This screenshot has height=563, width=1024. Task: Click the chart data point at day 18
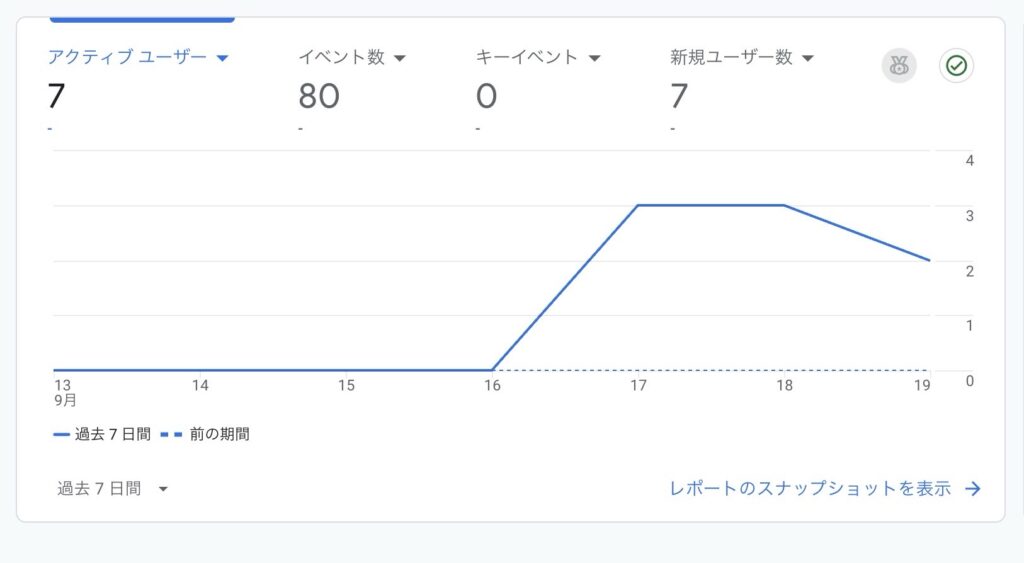point(784,205)
